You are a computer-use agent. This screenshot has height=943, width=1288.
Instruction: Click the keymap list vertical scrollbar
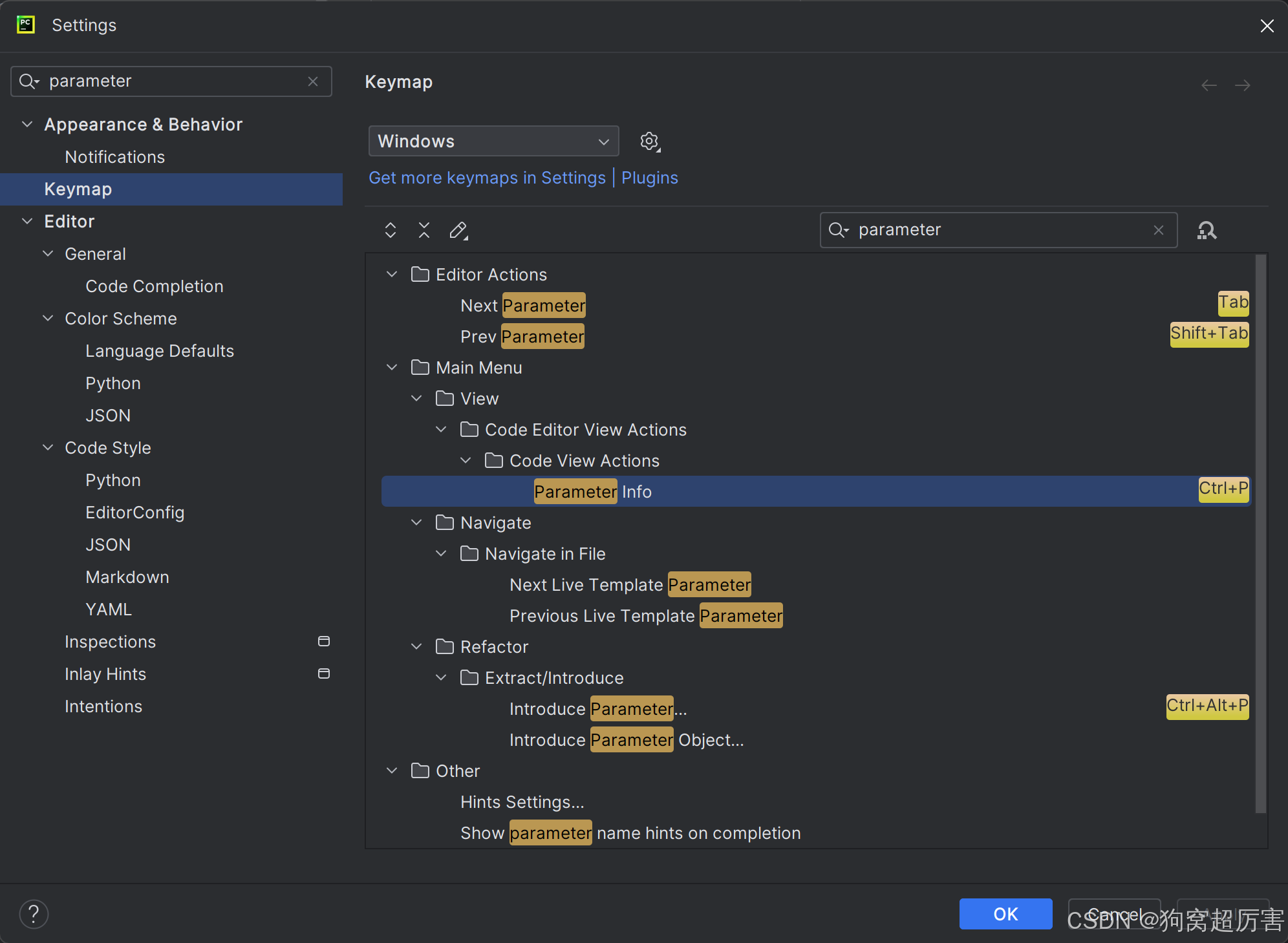point(1260,533)
